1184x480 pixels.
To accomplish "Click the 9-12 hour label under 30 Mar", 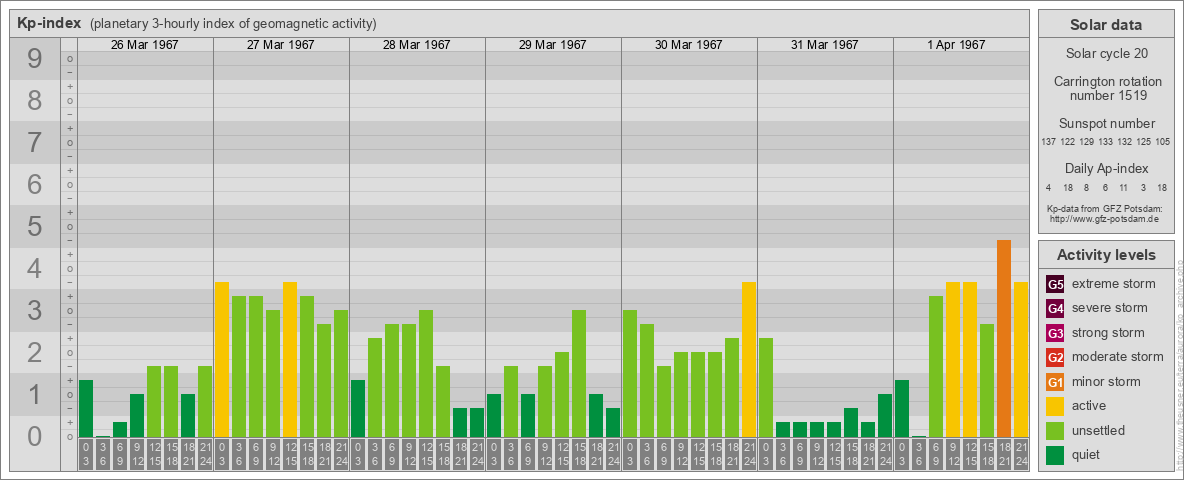I will pyautogui.click(x=680, y=455).
